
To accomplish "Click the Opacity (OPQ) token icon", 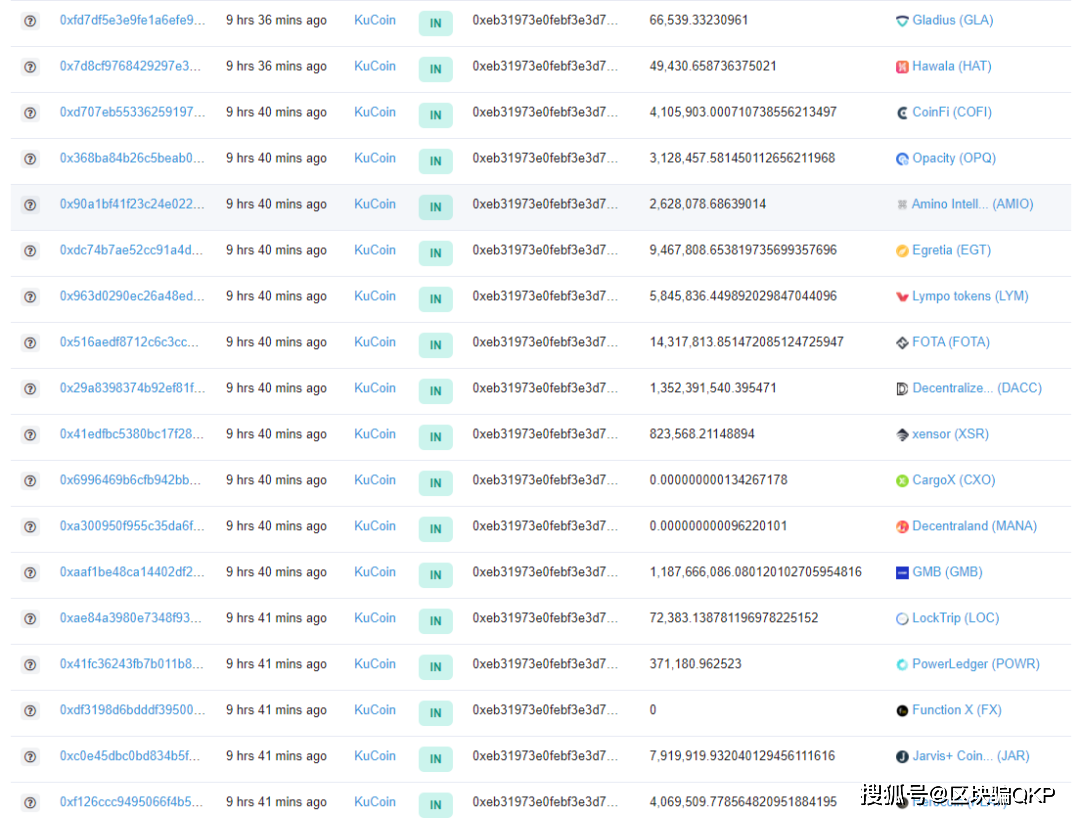I will [x=902, y=159].
